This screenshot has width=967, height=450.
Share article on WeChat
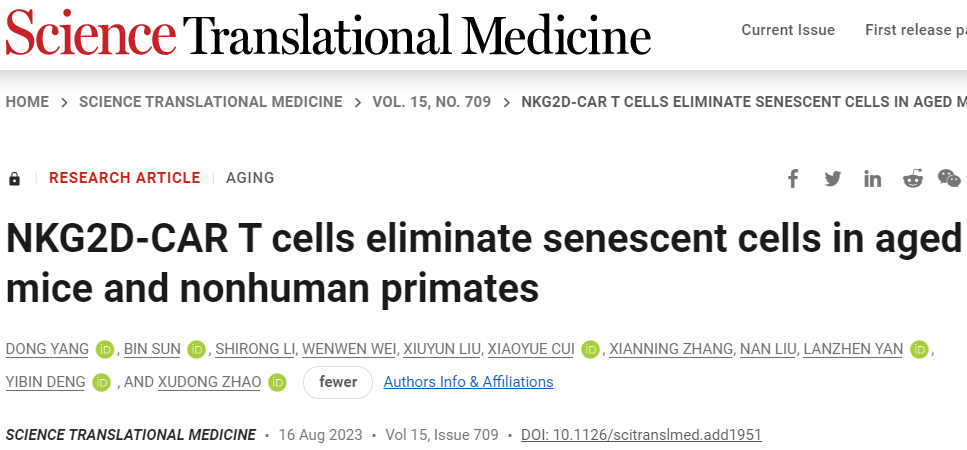pyautogui.click(x=949, y=179)
